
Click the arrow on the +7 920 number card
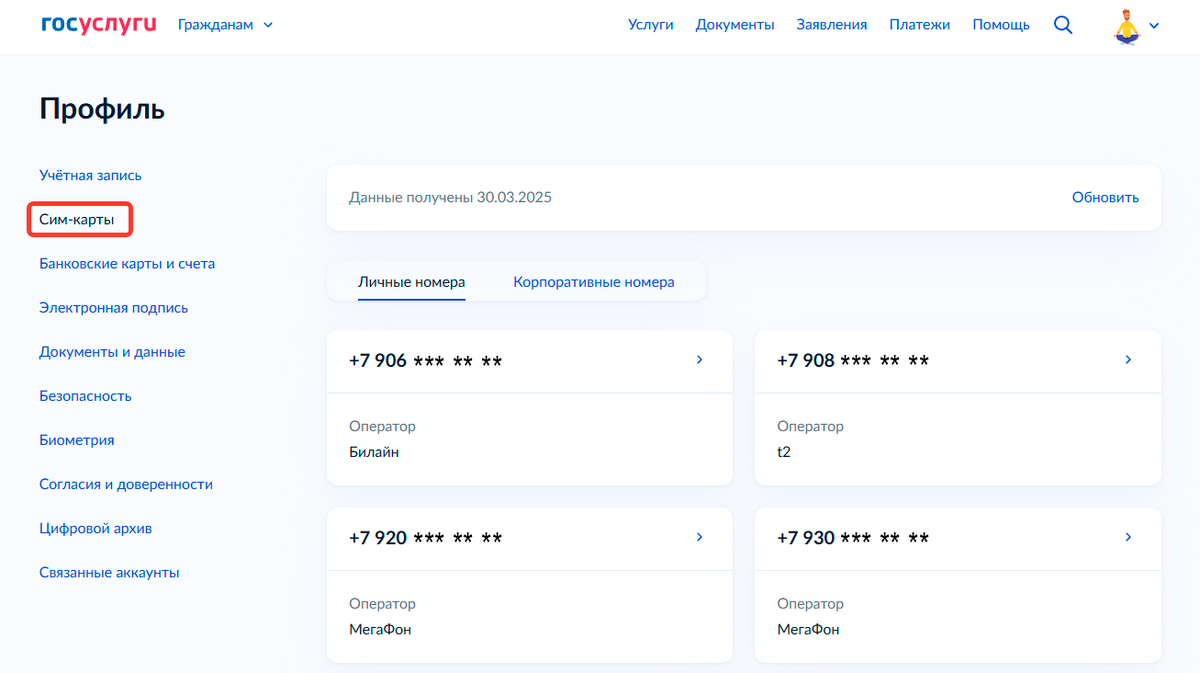pos(699,537)
